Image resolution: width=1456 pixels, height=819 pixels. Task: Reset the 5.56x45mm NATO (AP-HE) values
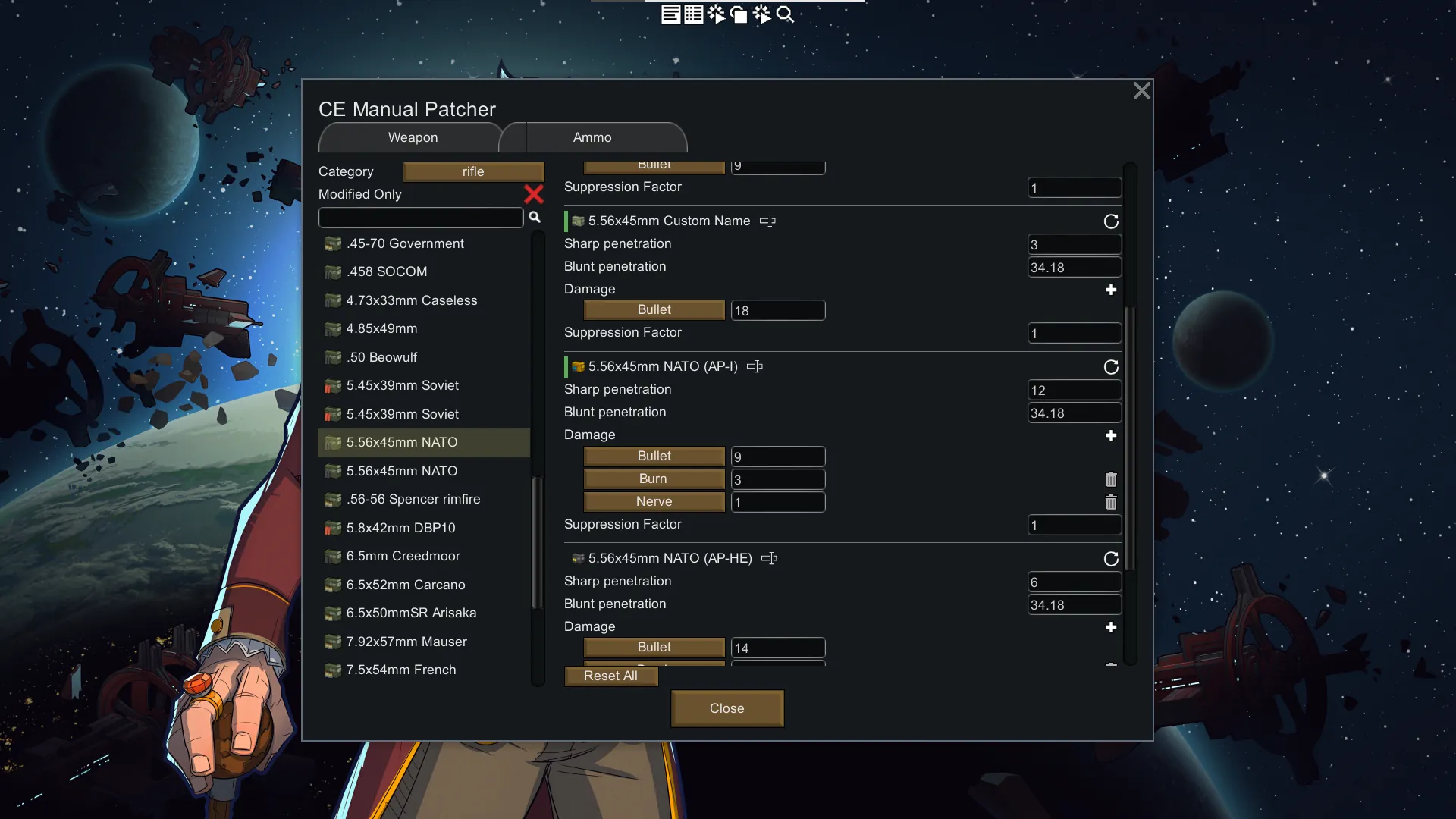(1111, 559)
